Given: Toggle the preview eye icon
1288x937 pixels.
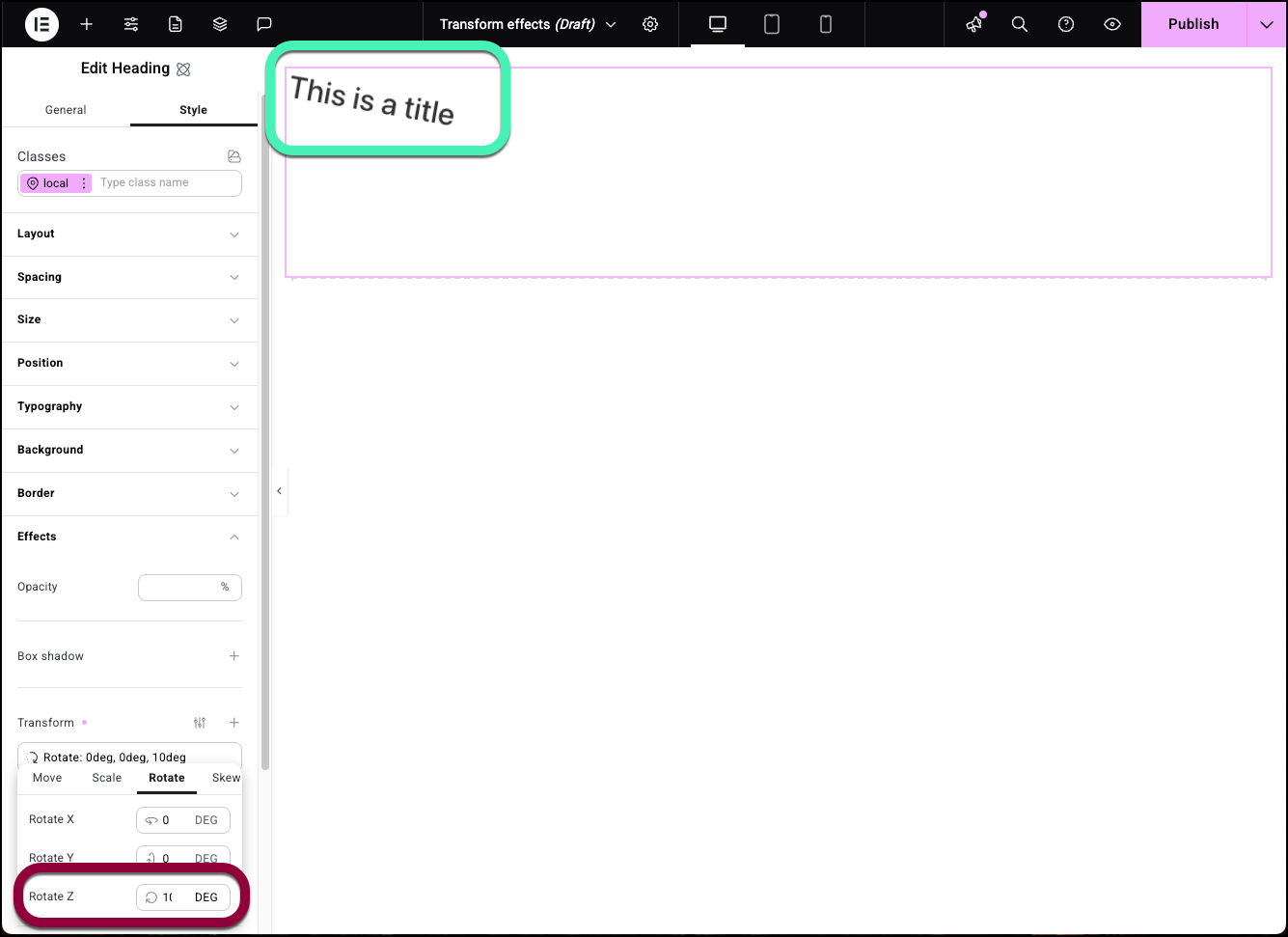Looking at the screenshot, I should [1112, 24].
